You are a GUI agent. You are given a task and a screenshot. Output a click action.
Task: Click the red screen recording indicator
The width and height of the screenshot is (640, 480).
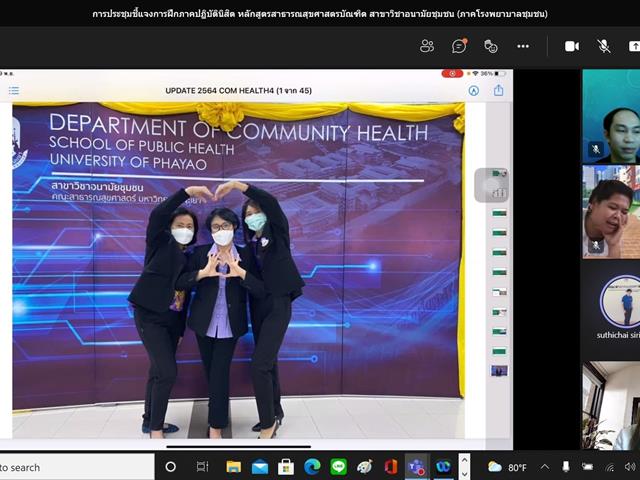[x=452, y=74]
